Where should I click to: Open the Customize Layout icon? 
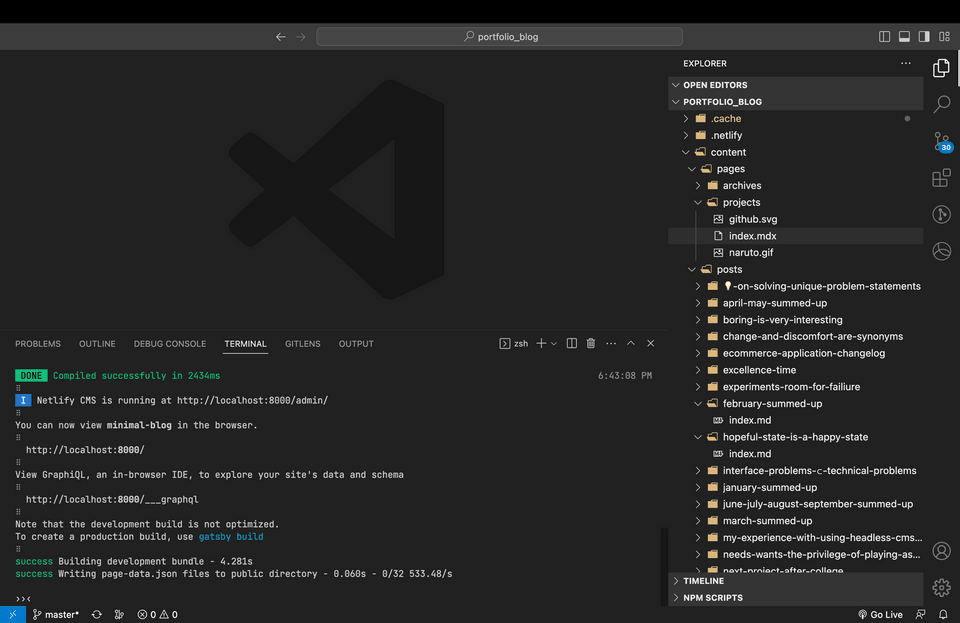coord(945,37)
